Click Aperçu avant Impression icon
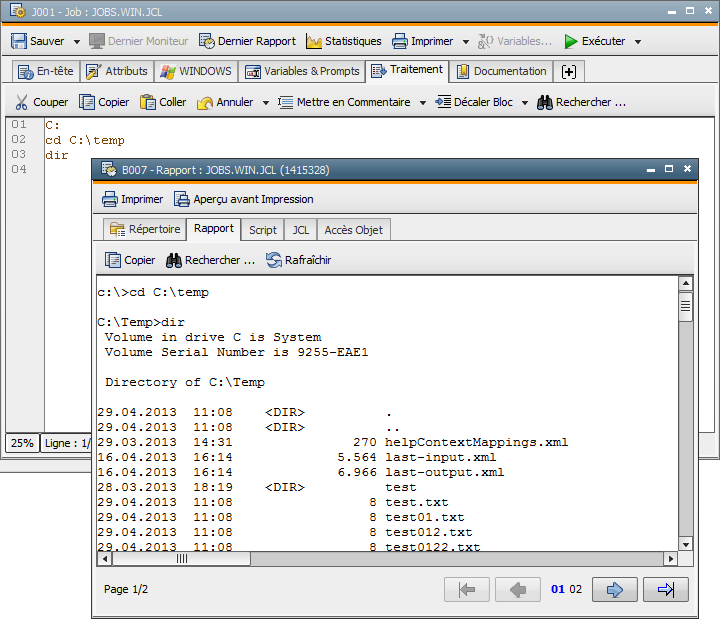 pyautogui.click(x=183, y=199)
